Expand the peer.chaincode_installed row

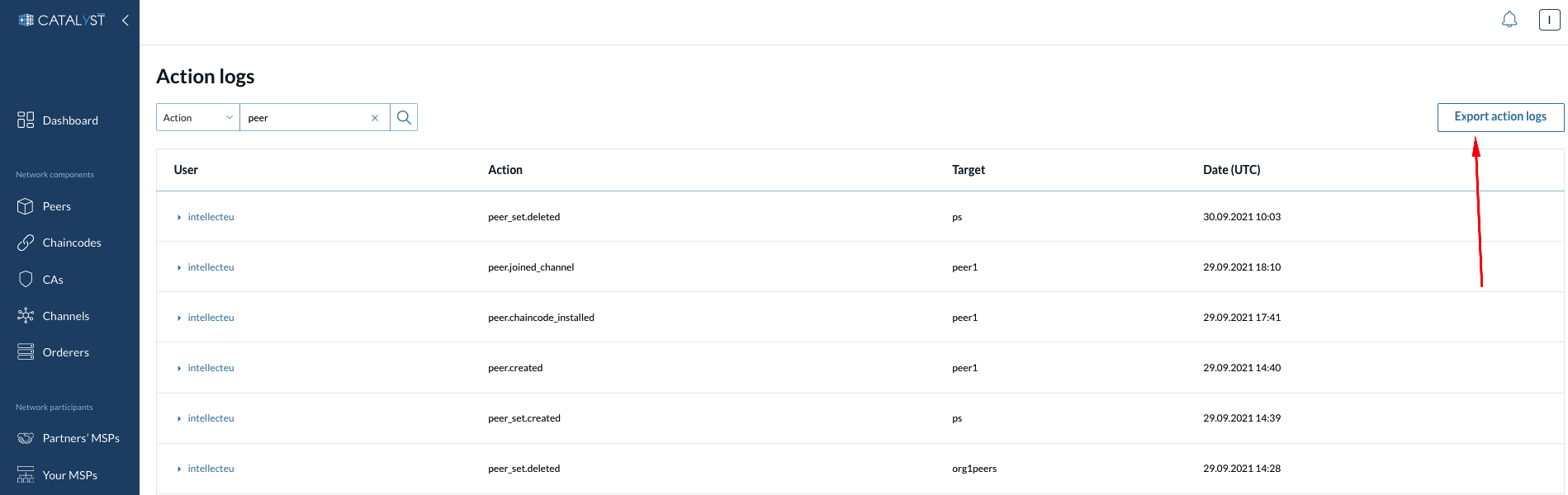click(179, 318)
